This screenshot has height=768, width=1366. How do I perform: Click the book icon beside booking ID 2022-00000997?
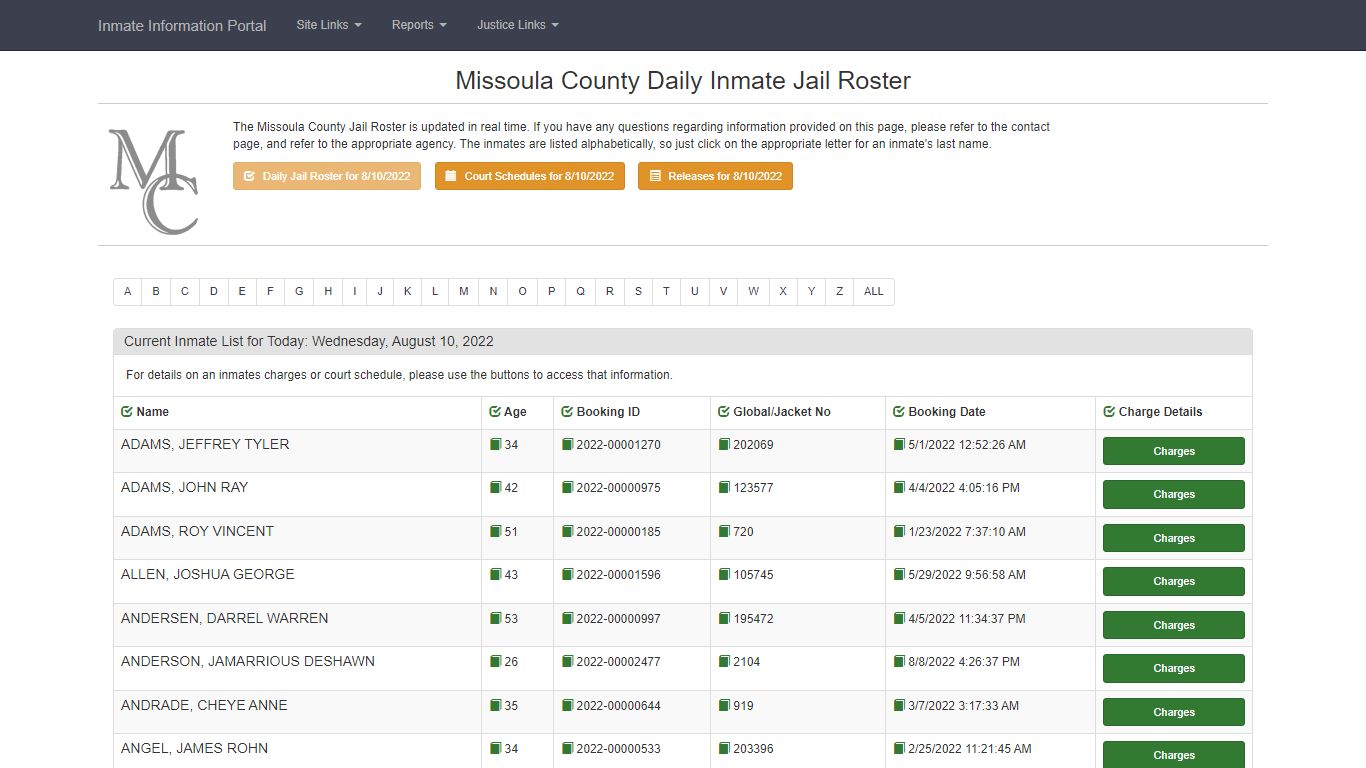pyautogui.click(x=567, y=618)
